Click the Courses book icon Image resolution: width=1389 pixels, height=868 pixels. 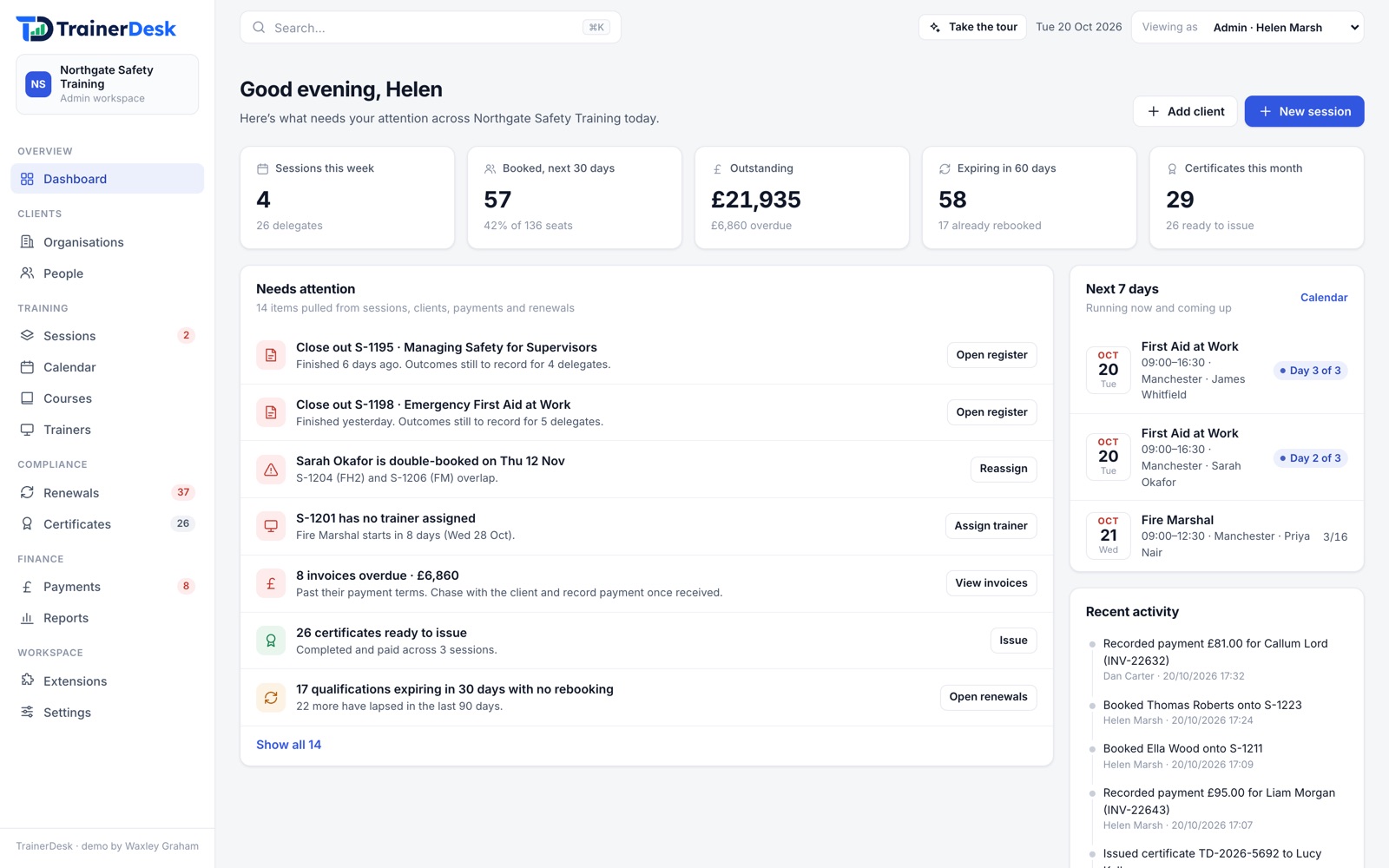27,398
